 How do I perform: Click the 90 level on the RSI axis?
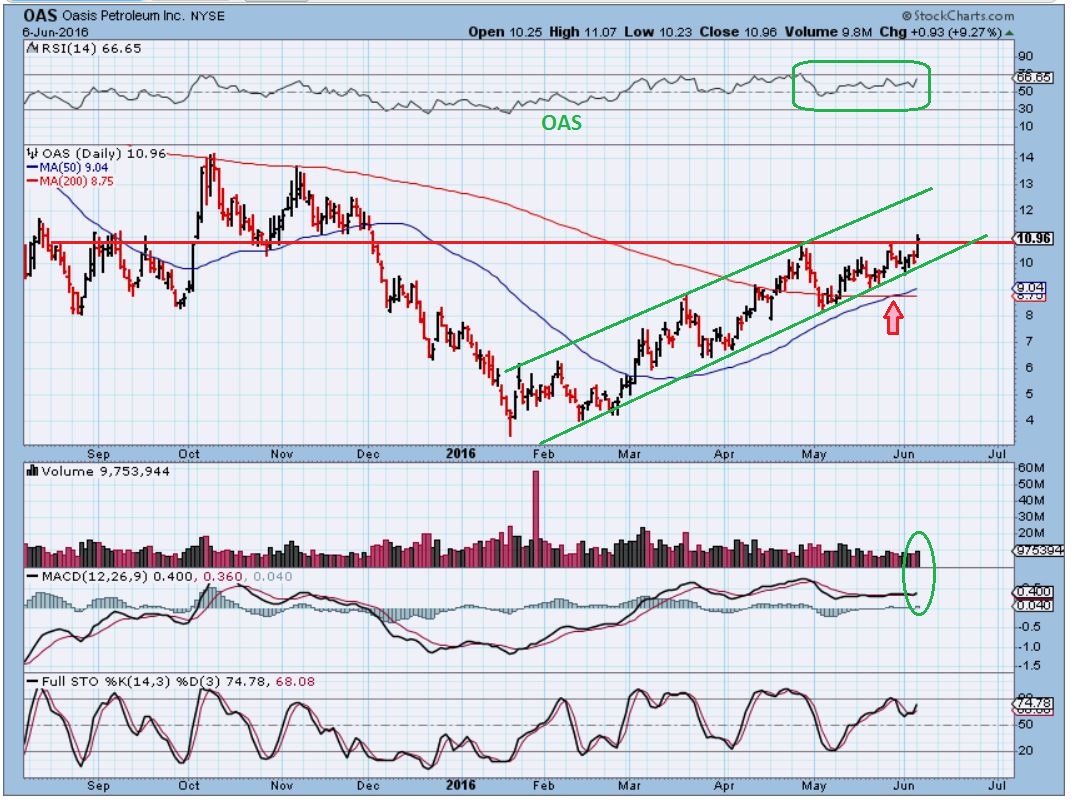[1025, 56]
